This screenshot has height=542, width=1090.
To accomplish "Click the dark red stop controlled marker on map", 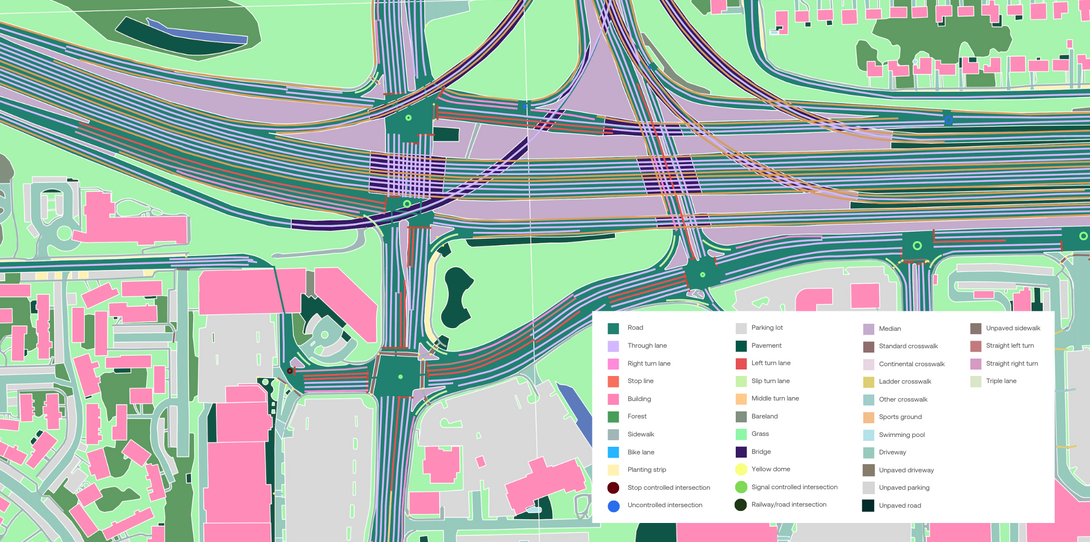I will (290, 372).
